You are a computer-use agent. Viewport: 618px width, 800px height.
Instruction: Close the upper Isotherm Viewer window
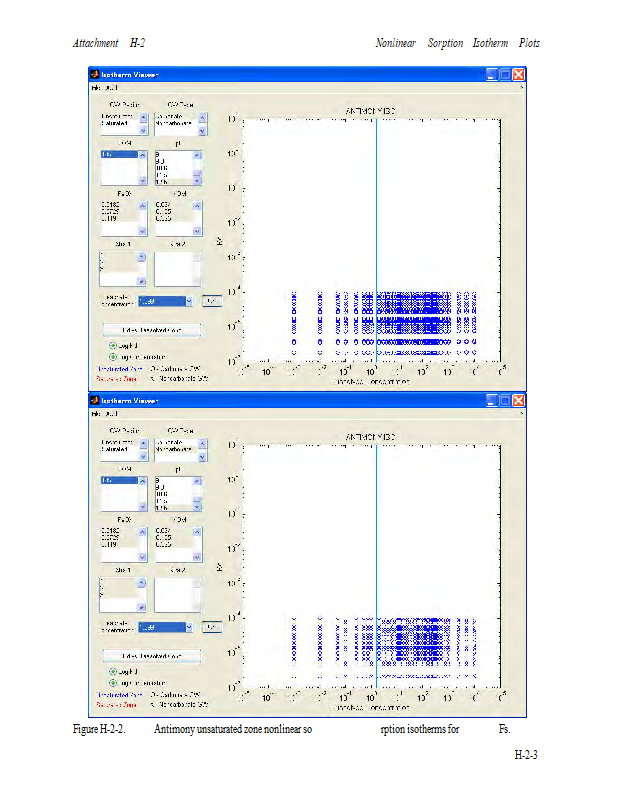pyautogui.click(x=519, y=74)
